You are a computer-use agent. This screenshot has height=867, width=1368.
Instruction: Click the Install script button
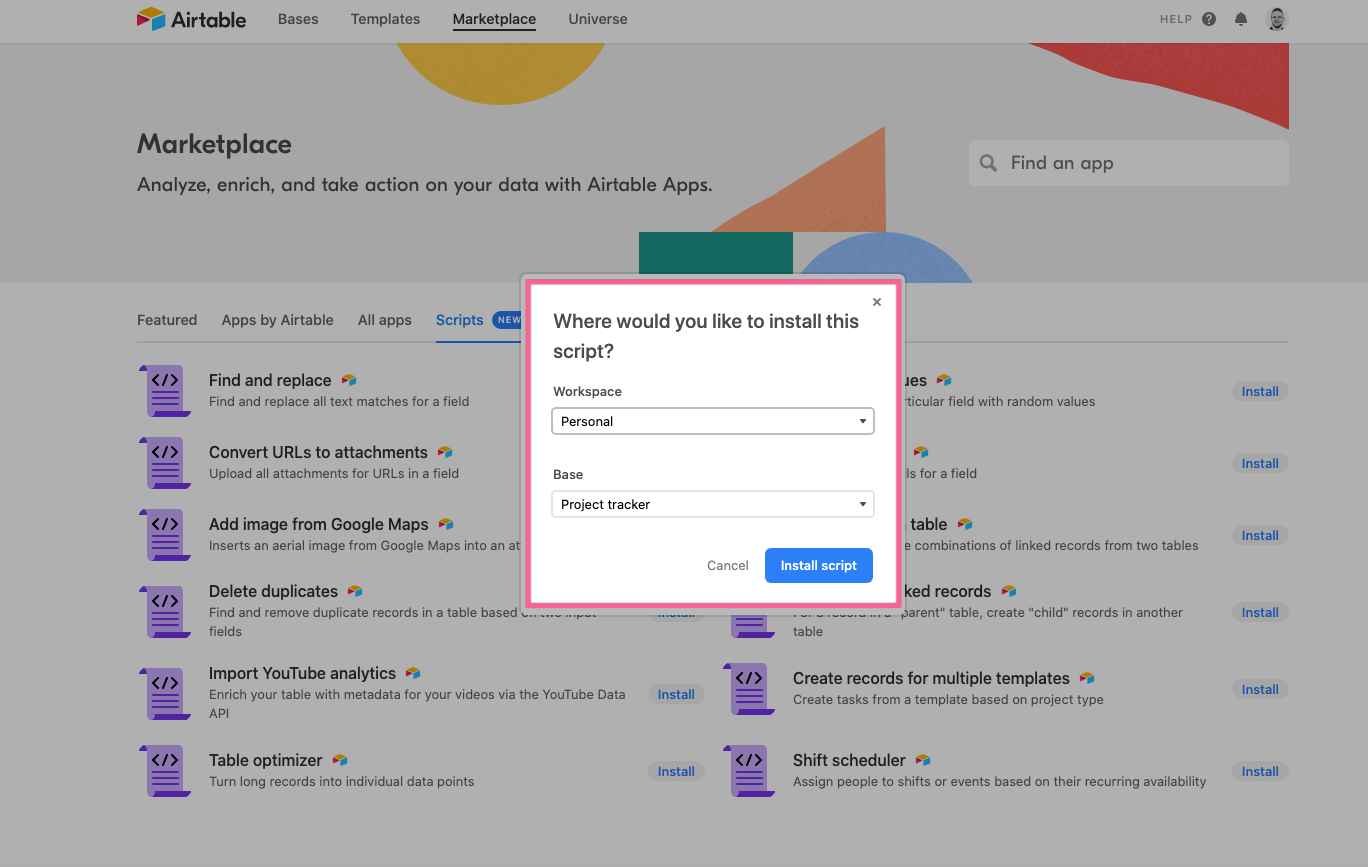pos(819,565)
